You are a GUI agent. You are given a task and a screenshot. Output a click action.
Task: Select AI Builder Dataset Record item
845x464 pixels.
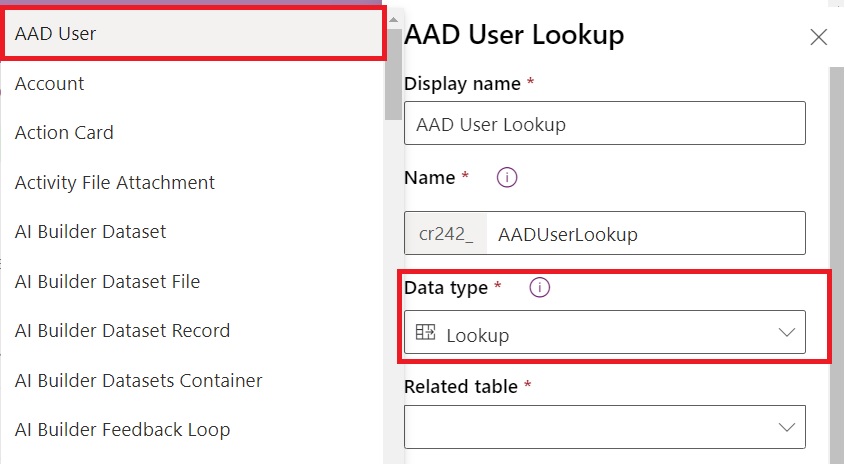coord(190,331)
